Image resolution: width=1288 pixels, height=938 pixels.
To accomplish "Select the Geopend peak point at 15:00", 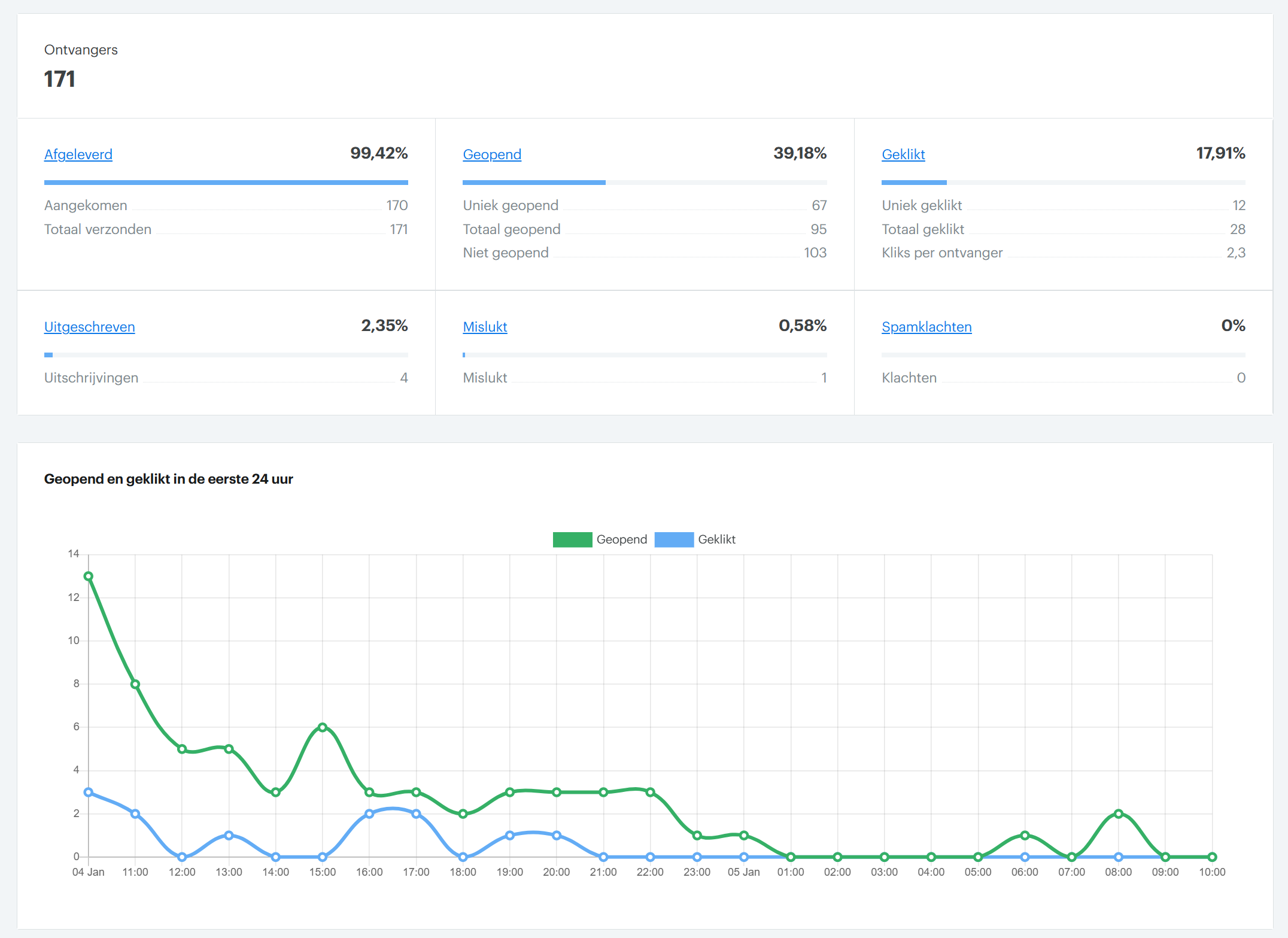I will (x=323, y=727).
